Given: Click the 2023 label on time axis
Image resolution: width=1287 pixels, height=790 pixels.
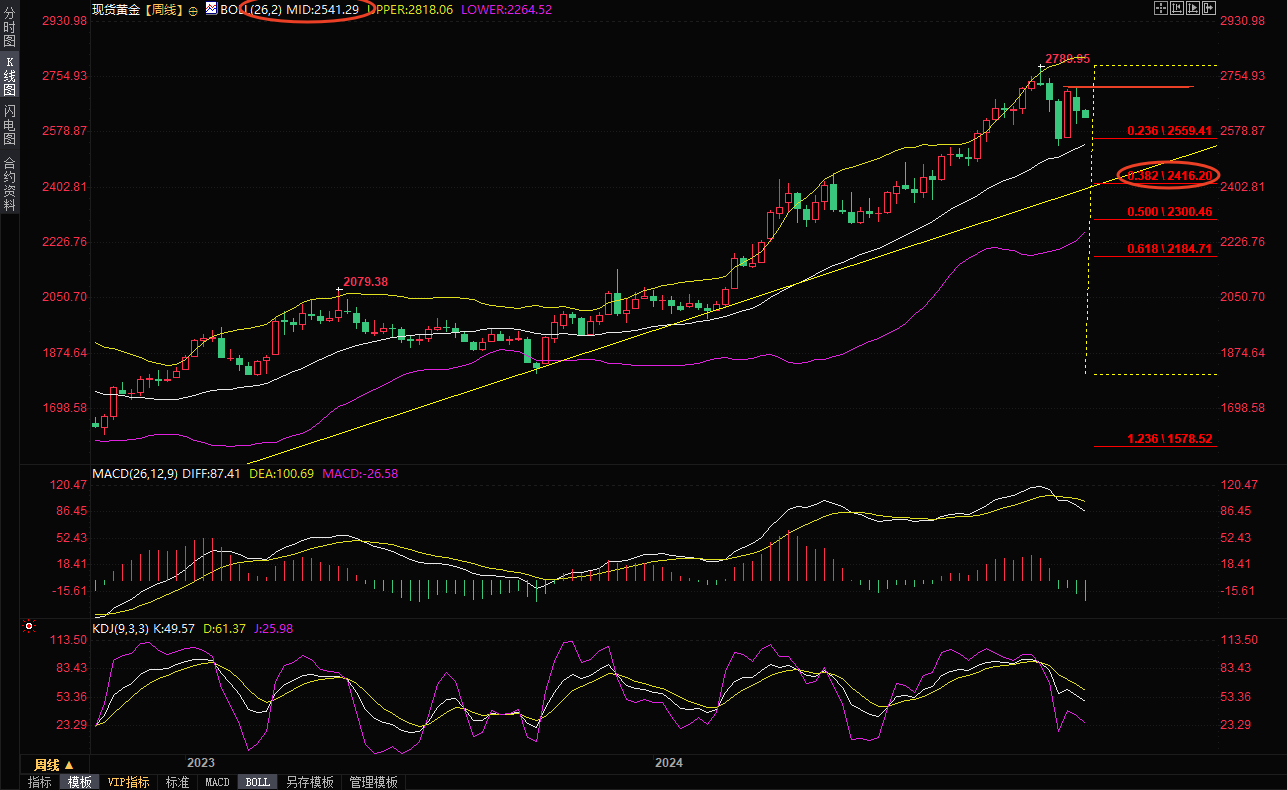Looking at the screenshot, I should (x=202, y=763).
